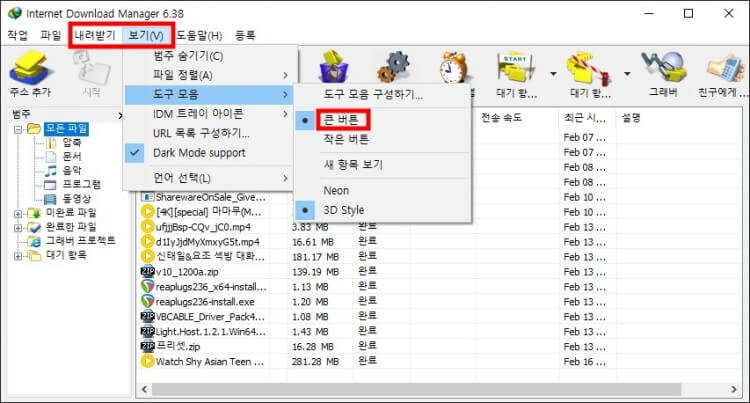Click the Stop Queue barrier icon

click(589, 68)
